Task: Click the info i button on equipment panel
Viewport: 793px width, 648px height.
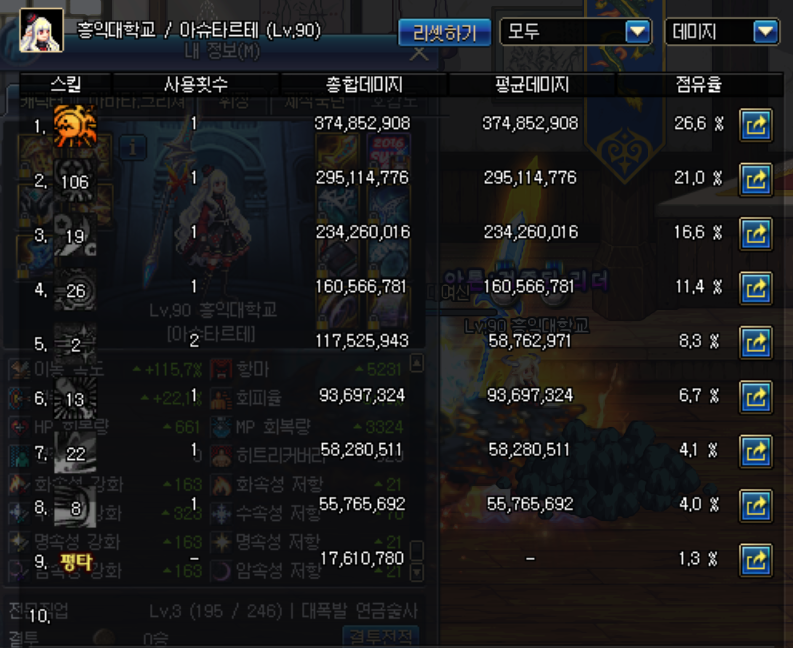Action: click(133, 148)
